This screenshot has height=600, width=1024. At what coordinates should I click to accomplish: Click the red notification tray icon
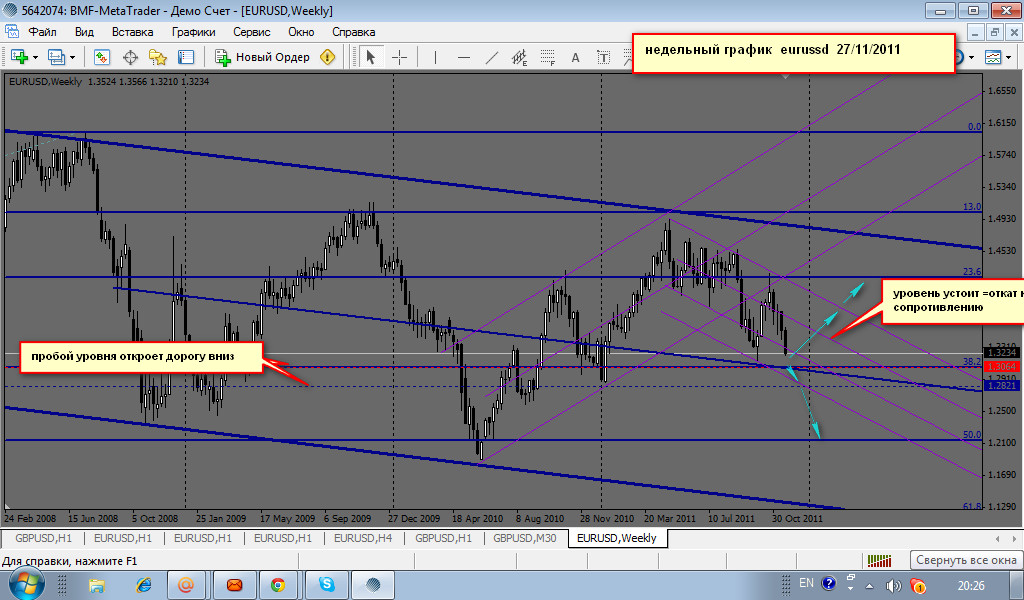(x=918, y=586)
